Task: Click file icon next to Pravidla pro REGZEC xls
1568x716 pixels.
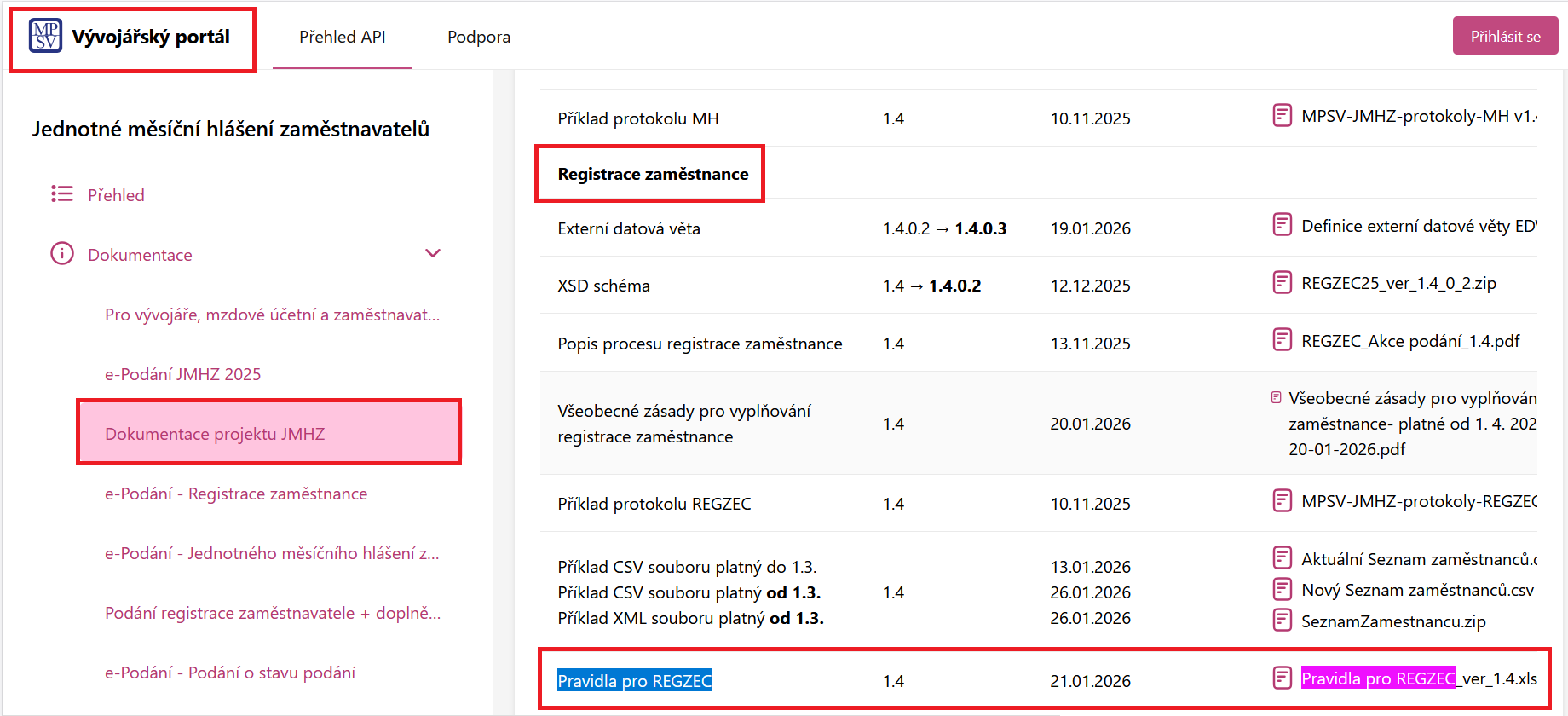Action: [x=1282, y=678]
